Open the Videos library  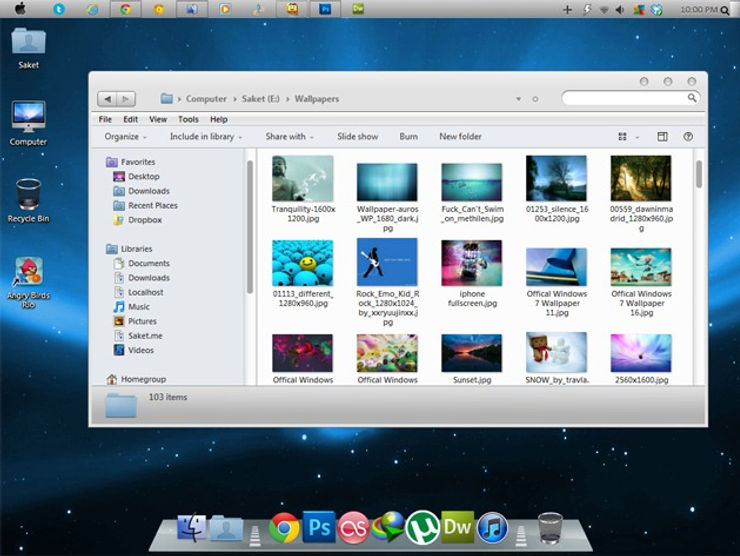(134, 350)
